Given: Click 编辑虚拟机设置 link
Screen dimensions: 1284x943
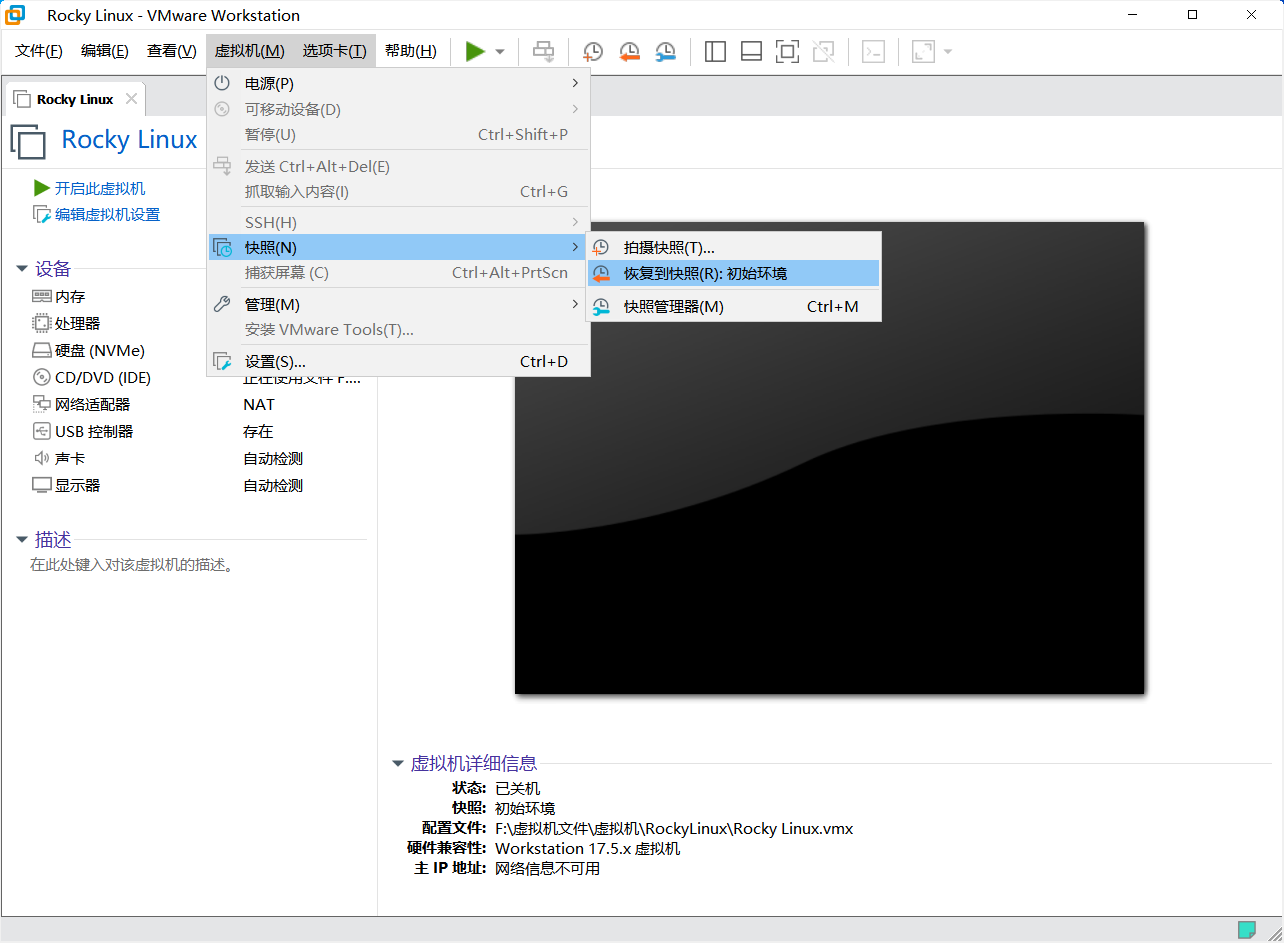Looking at the screenshot, I should click(x=107, y=214).
